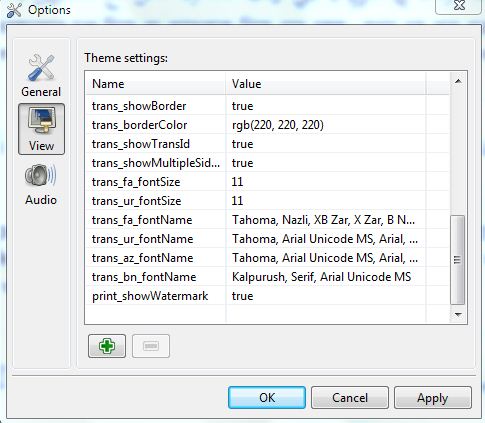
Task: Click the Value column header
Action: point(326,84)
